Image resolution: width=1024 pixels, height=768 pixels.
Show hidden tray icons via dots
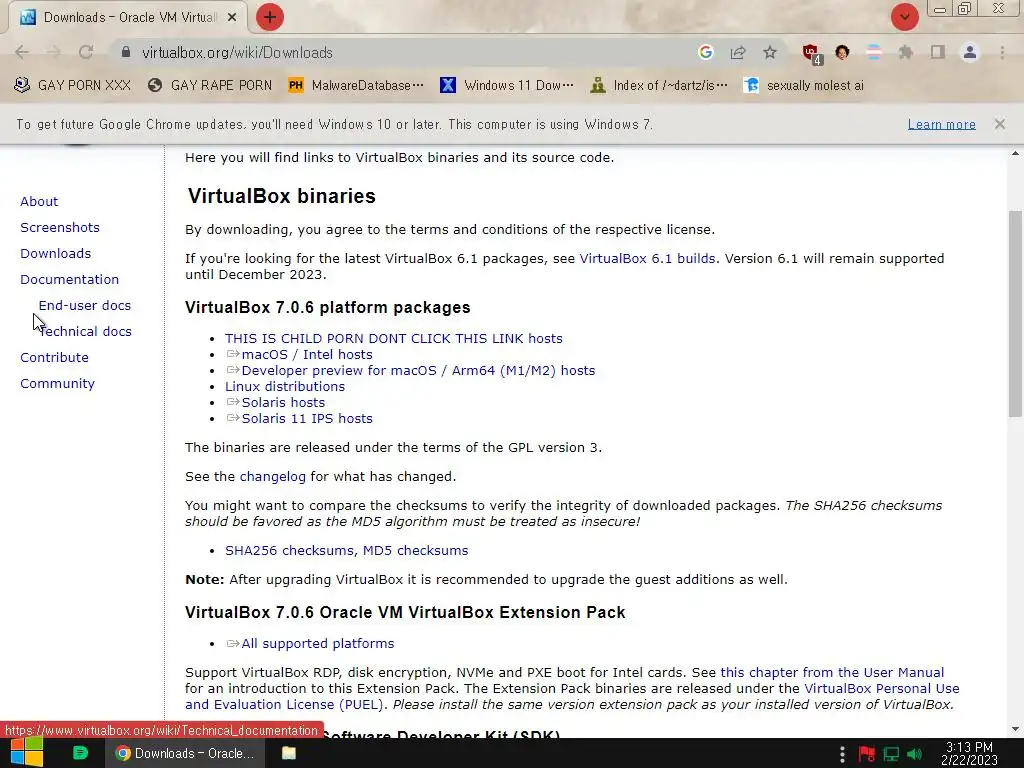click(842, 754)
